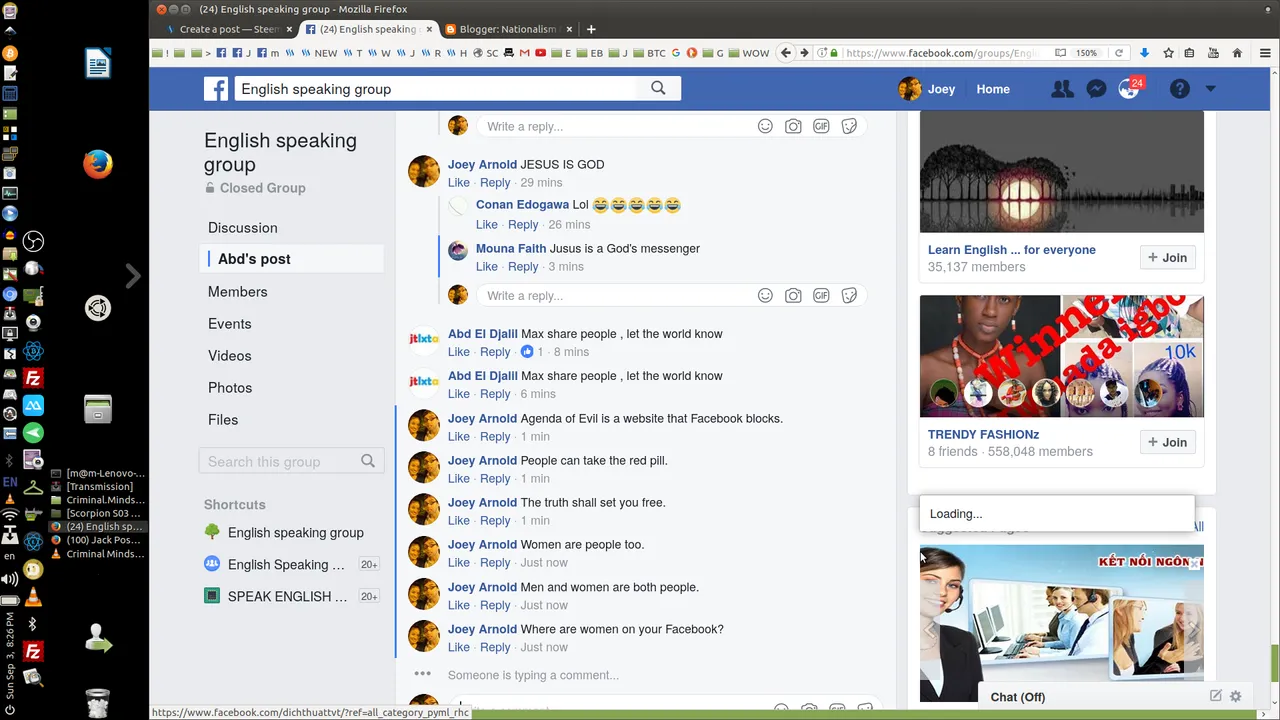
Task: Open VLC cone icon in the dock
Action: coord(32,597)
